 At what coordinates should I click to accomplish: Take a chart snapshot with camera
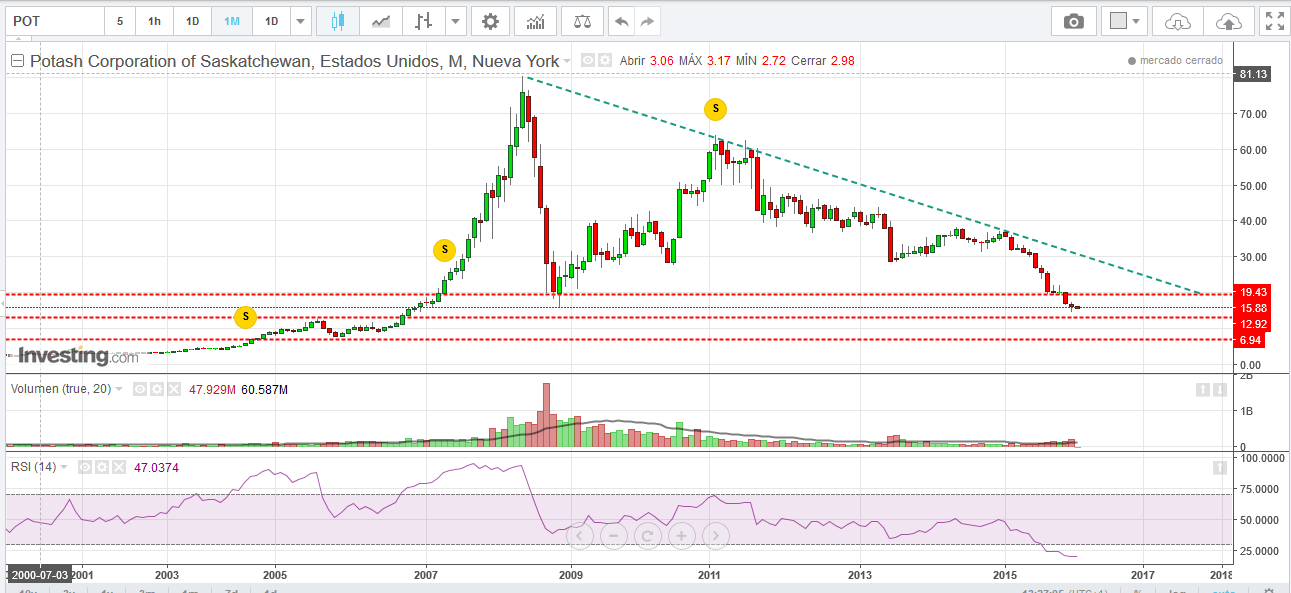[1073, 21]
